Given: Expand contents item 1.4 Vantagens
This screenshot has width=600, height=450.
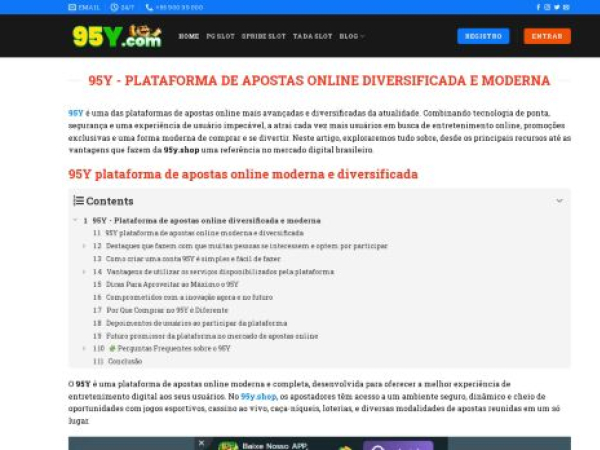Looking at the screenshot, I should (x=84, y=271).
